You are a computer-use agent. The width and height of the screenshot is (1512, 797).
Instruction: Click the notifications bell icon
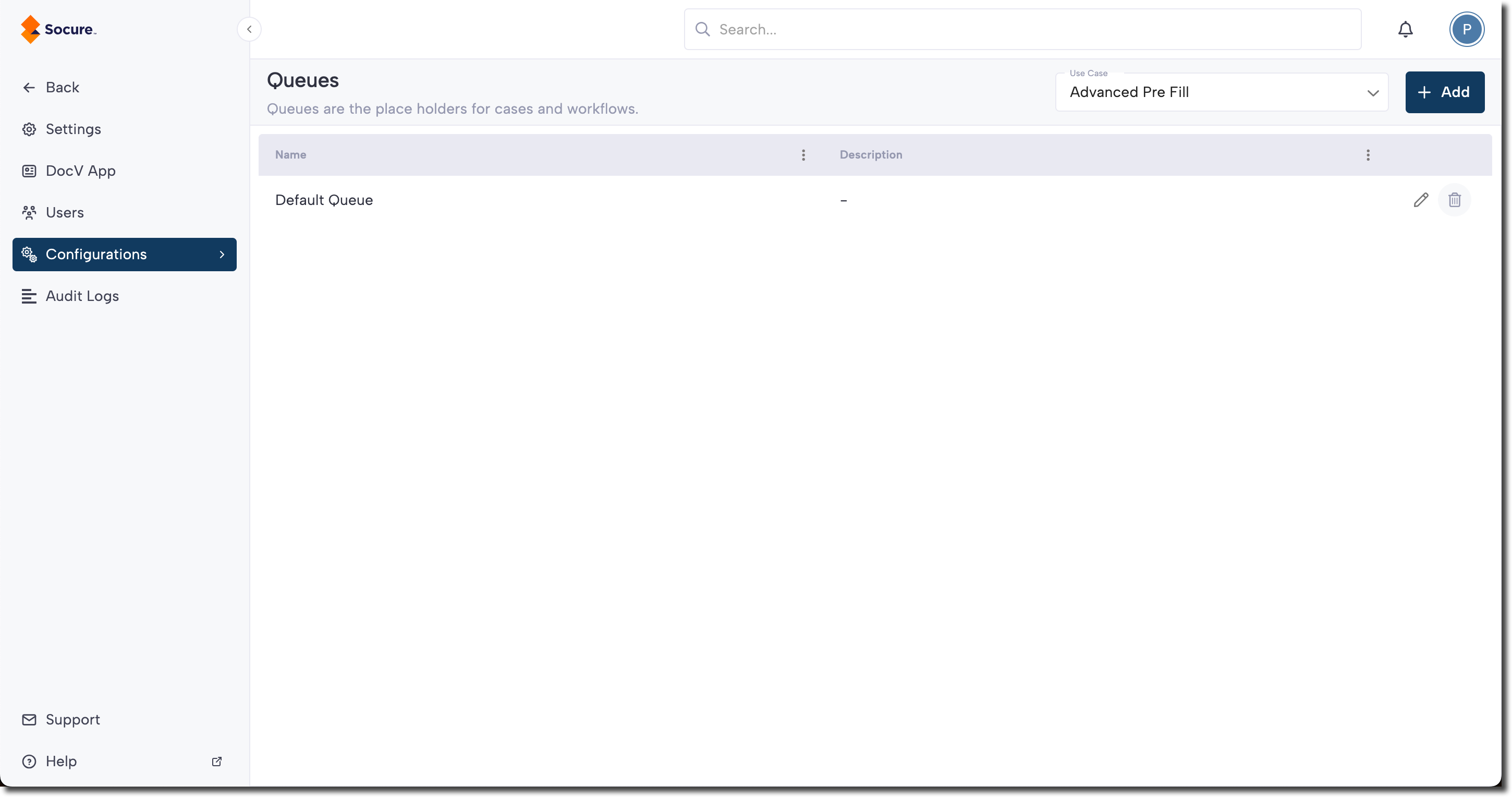[x=1405, y=29]
